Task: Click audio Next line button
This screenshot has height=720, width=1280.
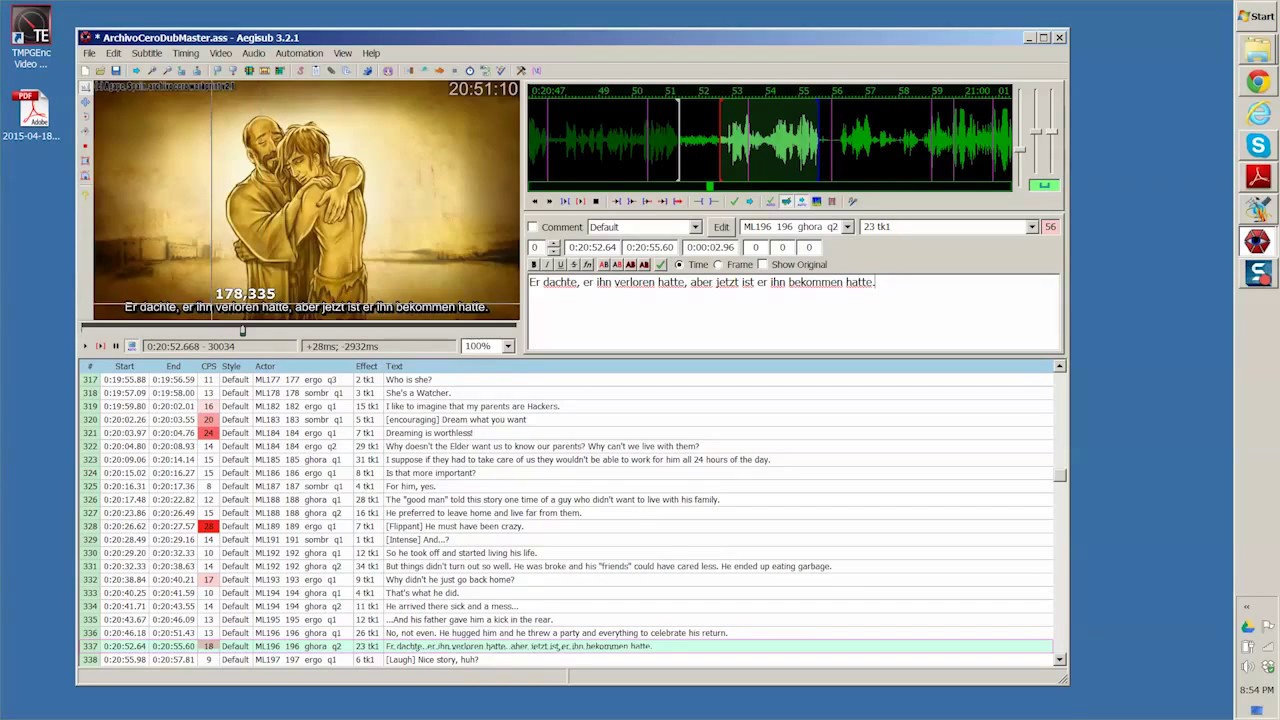Action: (549, 201)
